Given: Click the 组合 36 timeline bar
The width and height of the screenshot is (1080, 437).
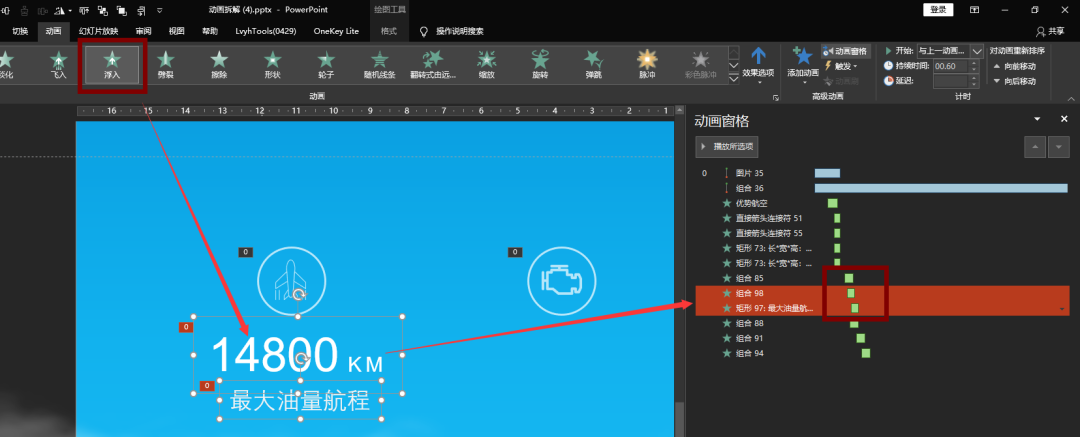Looking at the screenshot, I should (x=942, y=188).
